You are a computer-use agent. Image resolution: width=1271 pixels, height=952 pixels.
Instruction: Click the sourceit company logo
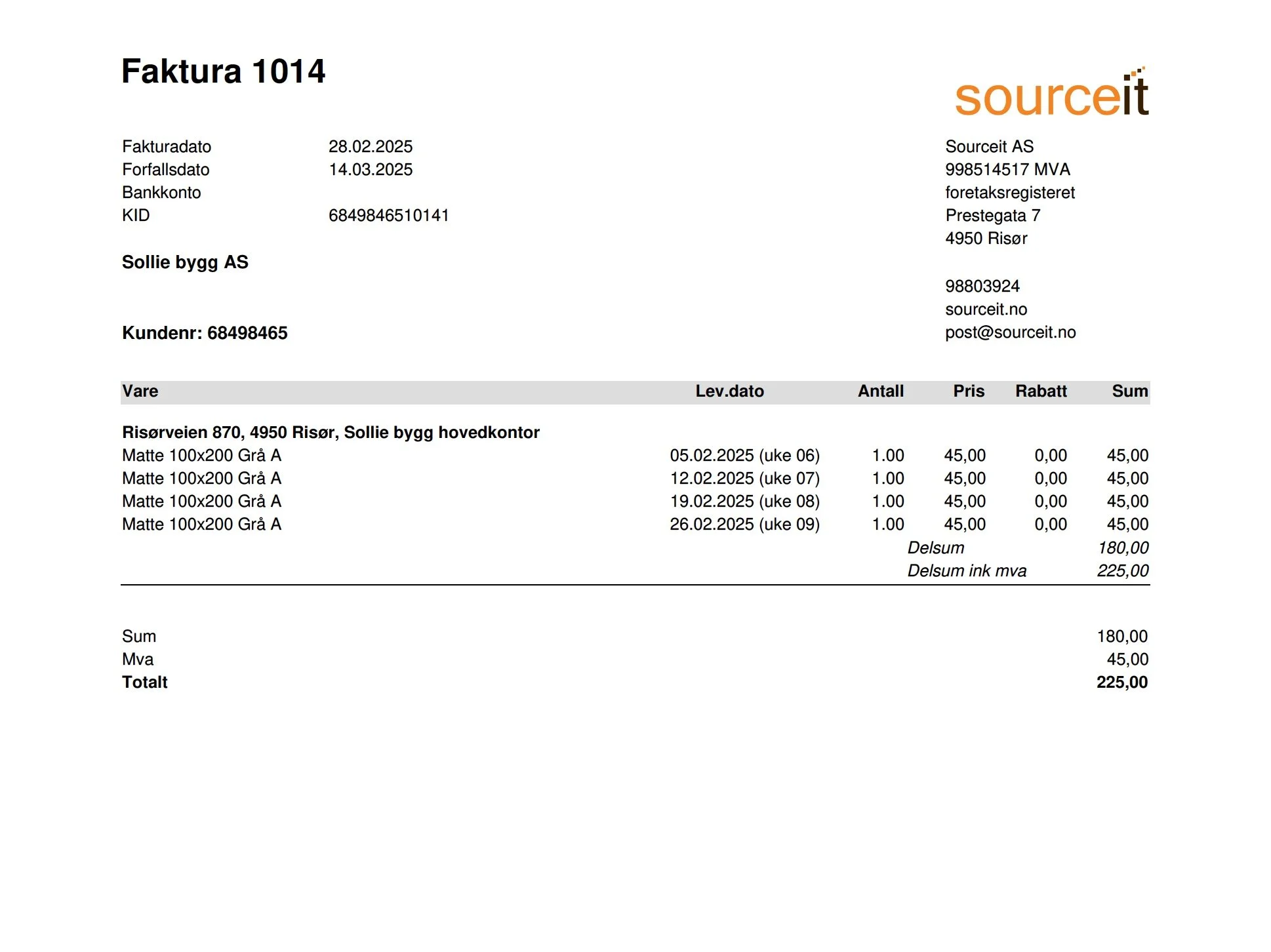pyautogui.click(x=1051, y=93)
